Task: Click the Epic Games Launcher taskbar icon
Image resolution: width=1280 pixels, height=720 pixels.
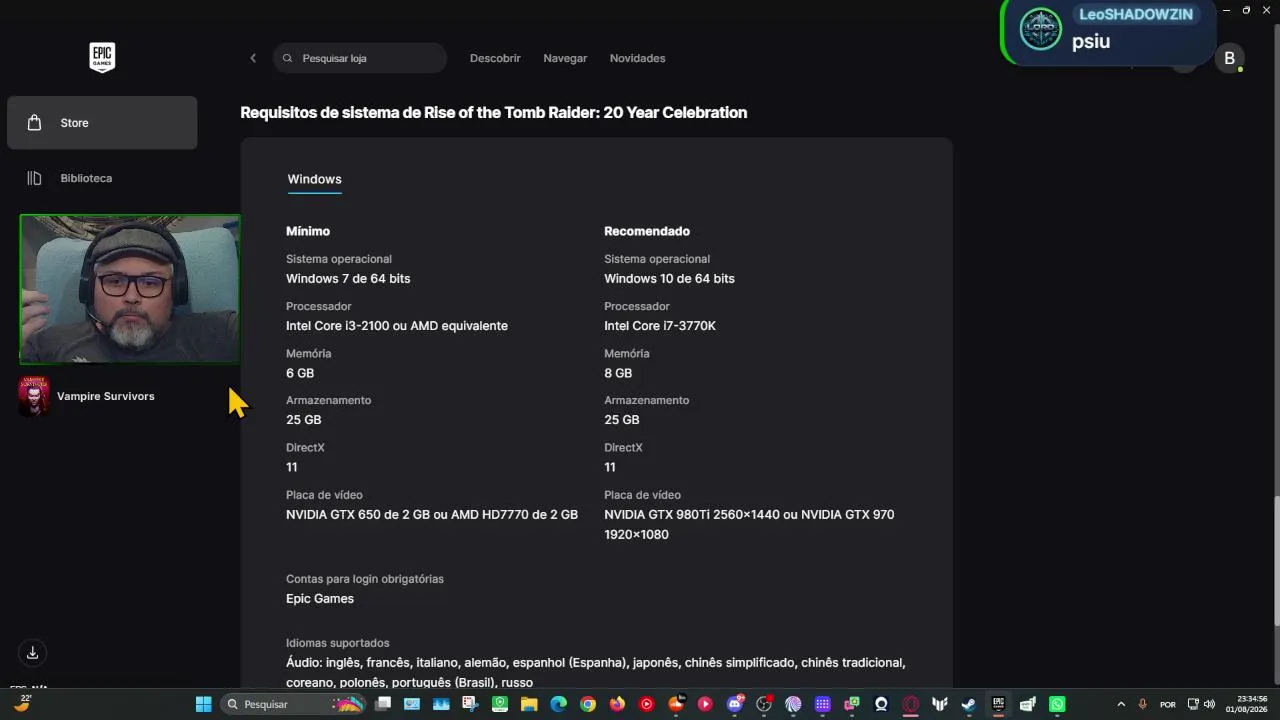Action: pos(998,704)
